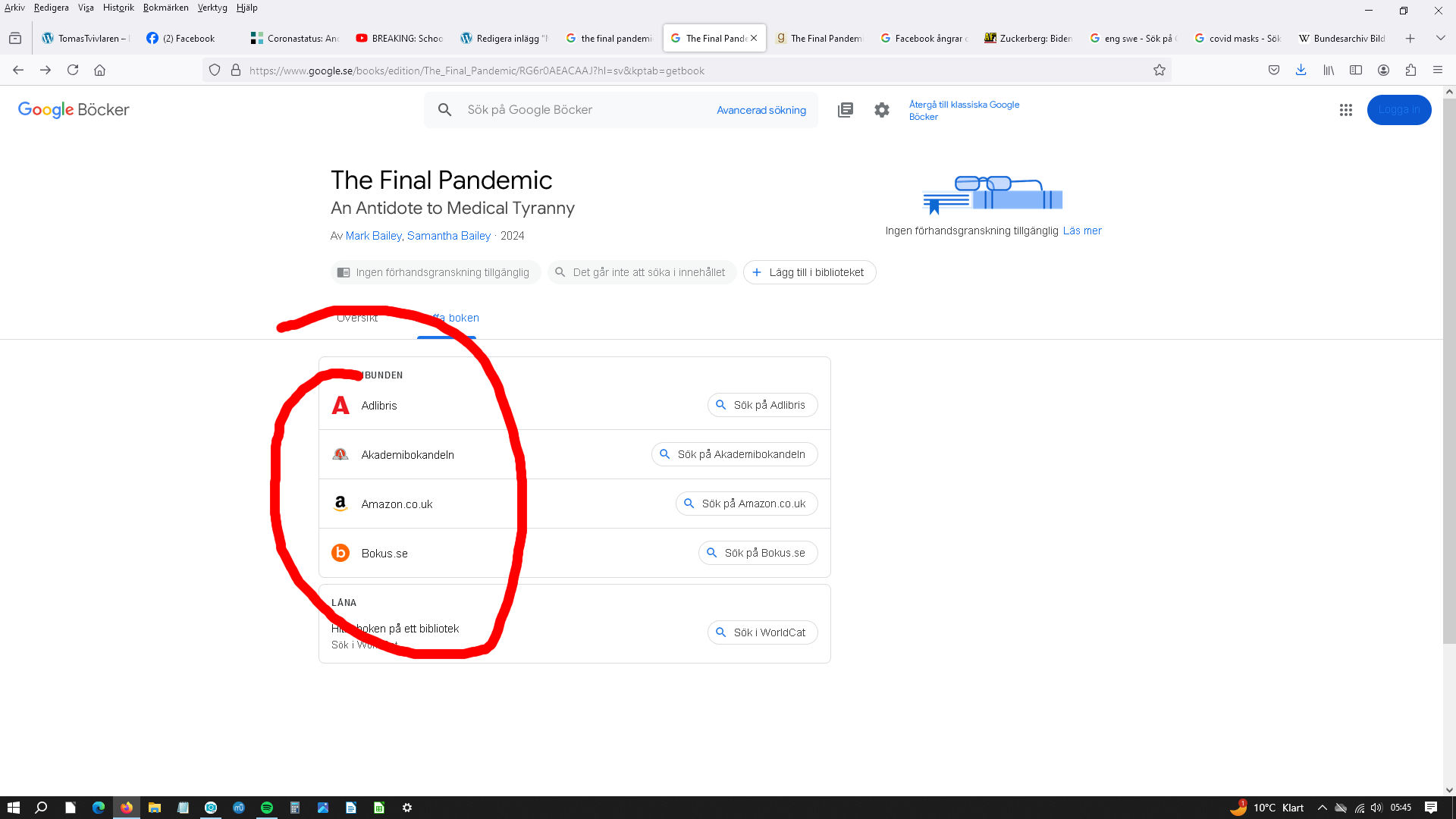
Task: Open Google Books settings gear
Action: coord(881,110)
